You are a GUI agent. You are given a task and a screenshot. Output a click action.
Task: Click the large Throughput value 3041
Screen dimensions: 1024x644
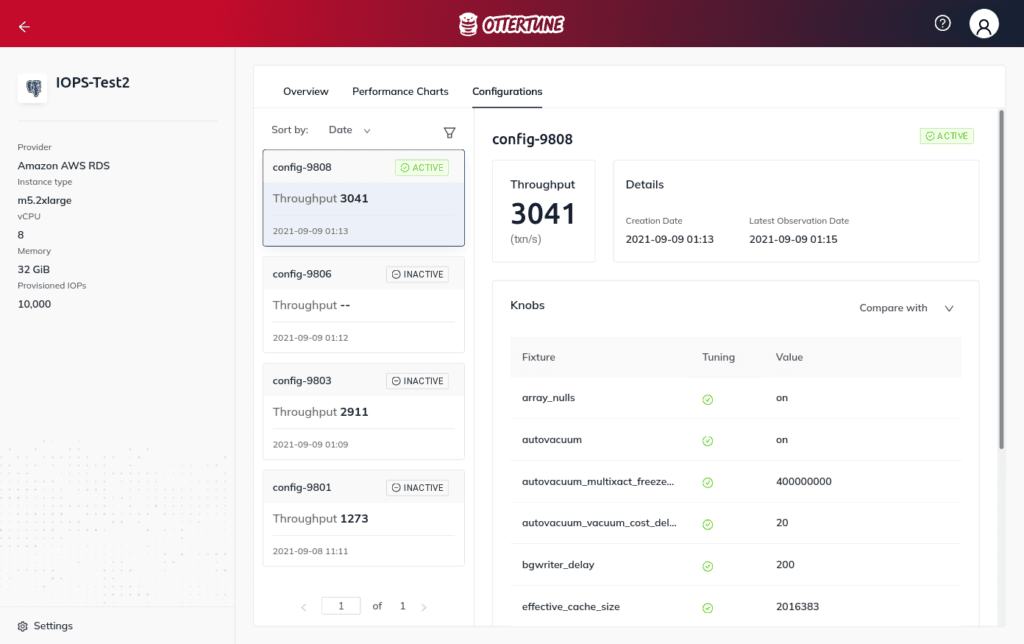point(543,214)
